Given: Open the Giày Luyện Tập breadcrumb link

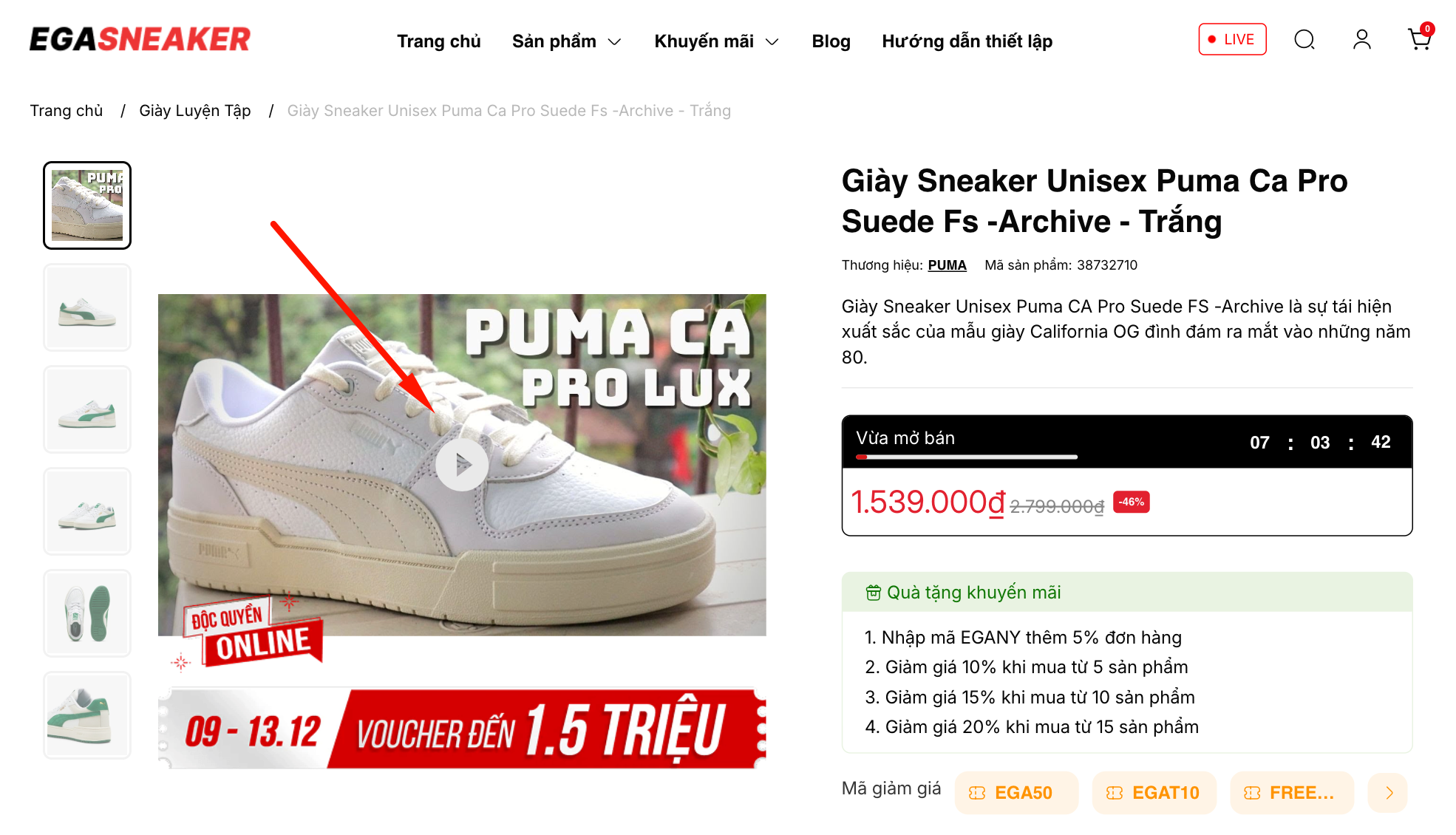Looking at the screenshot, I should (195, 111).
